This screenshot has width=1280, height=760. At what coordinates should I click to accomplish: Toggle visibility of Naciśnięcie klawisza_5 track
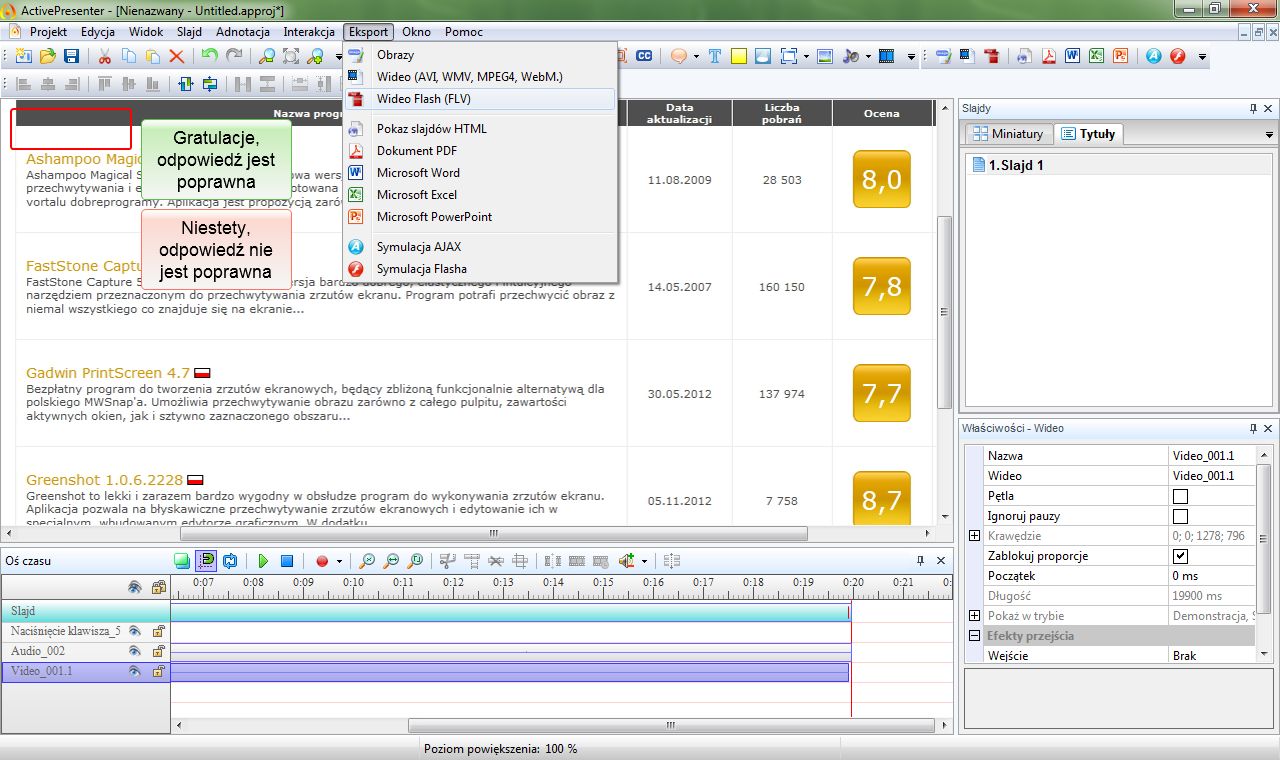134,631
